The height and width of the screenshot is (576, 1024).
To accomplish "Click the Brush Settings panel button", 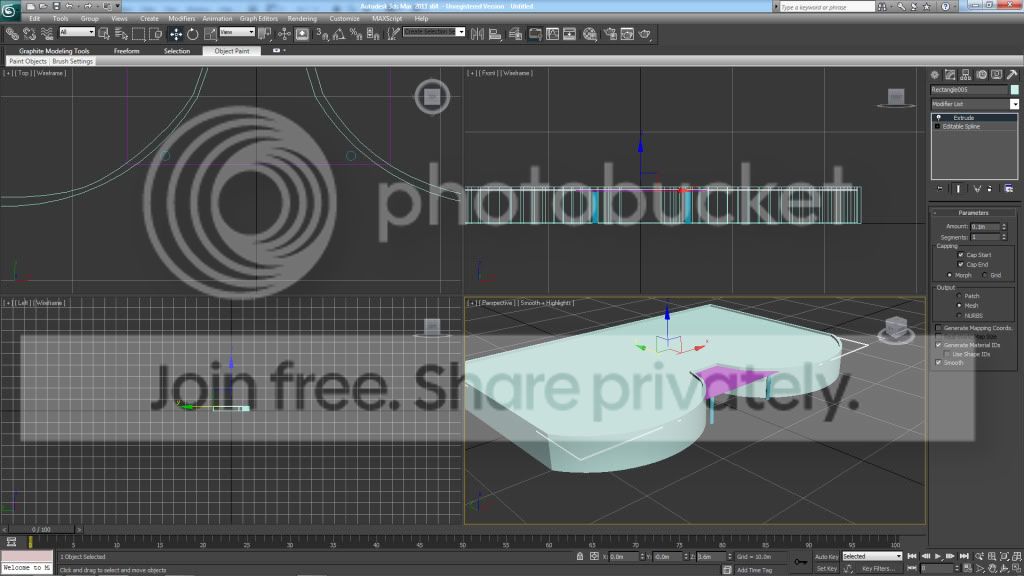I will point(72,61).
